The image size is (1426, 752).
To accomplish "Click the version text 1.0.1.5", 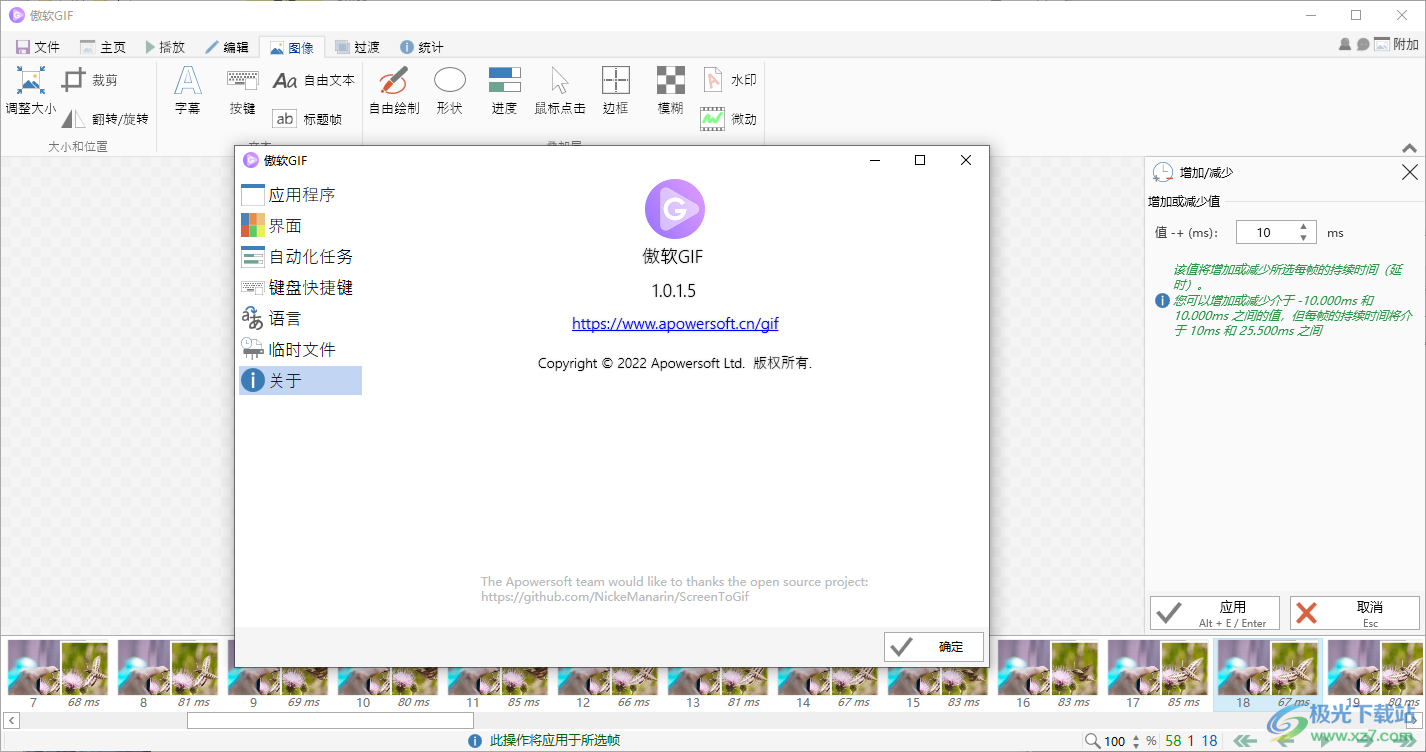I will pos(673,291).
